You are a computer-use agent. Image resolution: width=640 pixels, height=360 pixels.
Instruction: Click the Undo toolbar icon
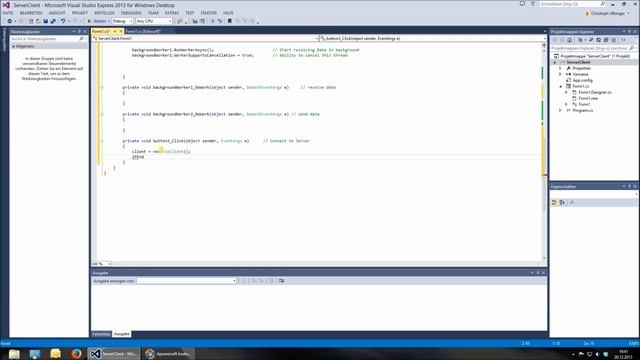coord(63,21)
